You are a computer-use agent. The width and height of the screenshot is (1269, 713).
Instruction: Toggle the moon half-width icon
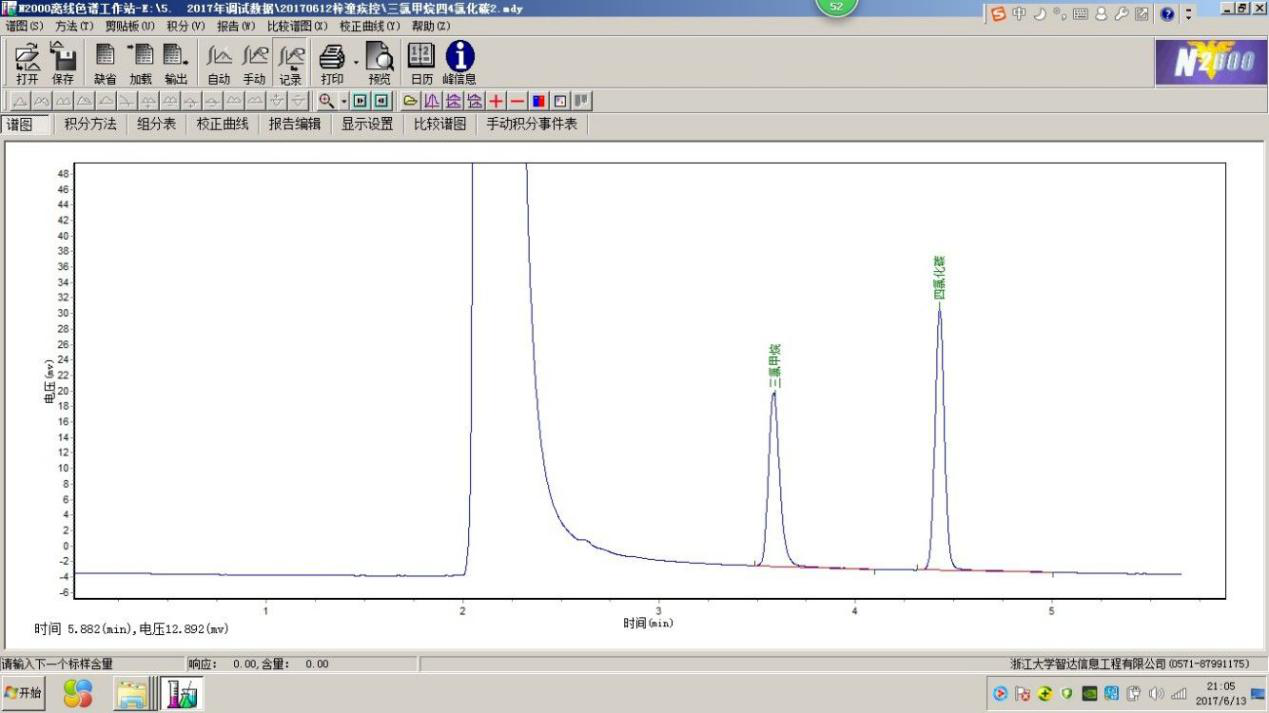pos(1039,15)
